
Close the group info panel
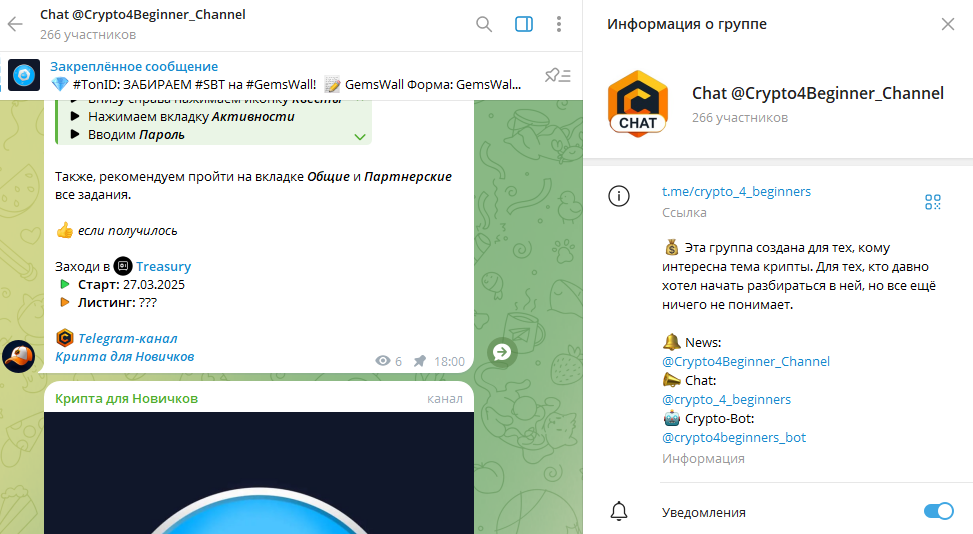pos(948,24)
